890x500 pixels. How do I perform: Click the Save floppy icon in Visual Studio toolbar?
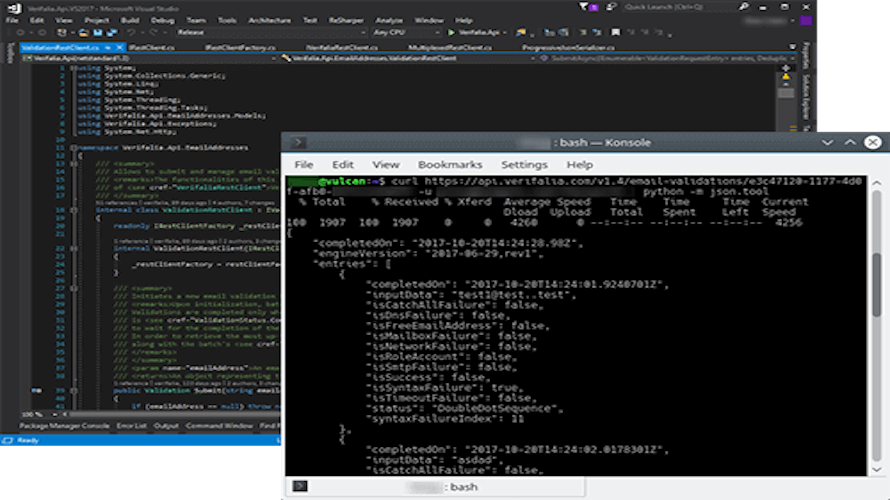[x=98, y=32]
